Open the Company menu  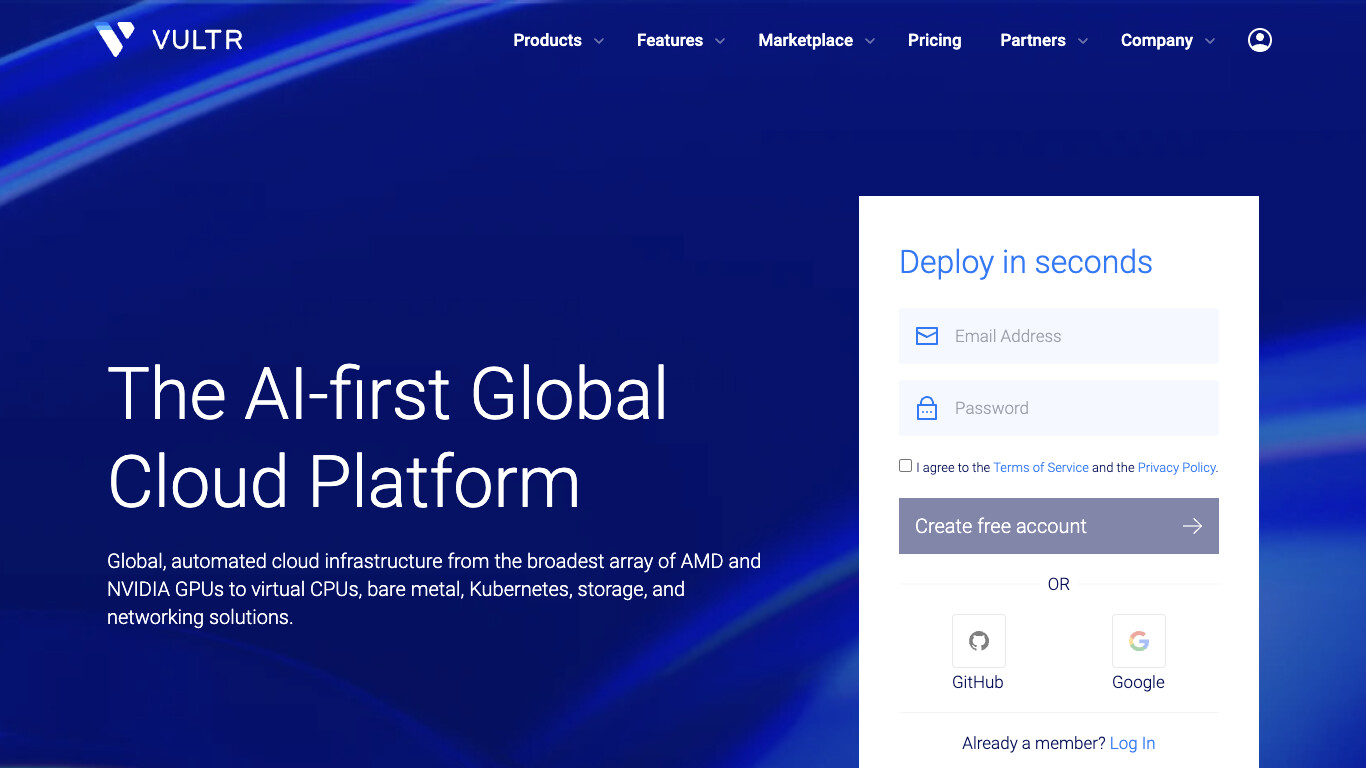click(x=1157, y=40)
